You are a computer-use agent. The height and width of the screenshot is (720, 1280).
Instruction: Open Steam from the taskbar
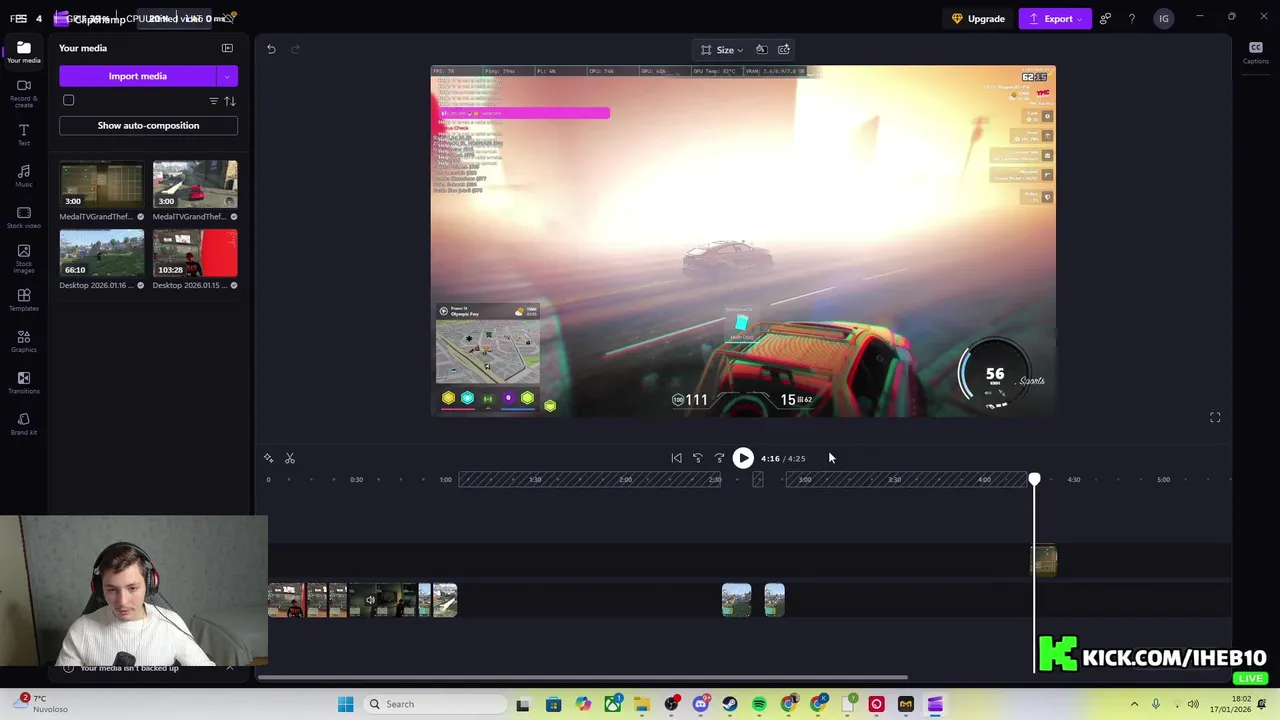729,704
